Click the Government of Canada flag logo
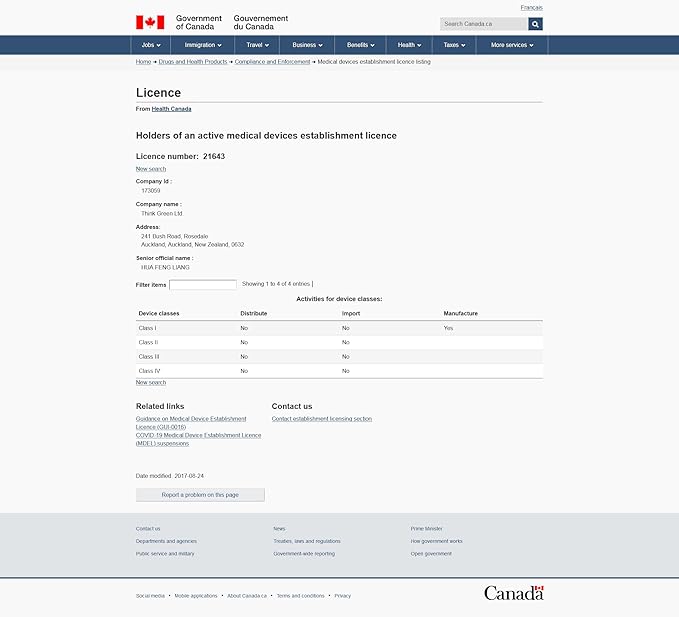 coord(150,22)
